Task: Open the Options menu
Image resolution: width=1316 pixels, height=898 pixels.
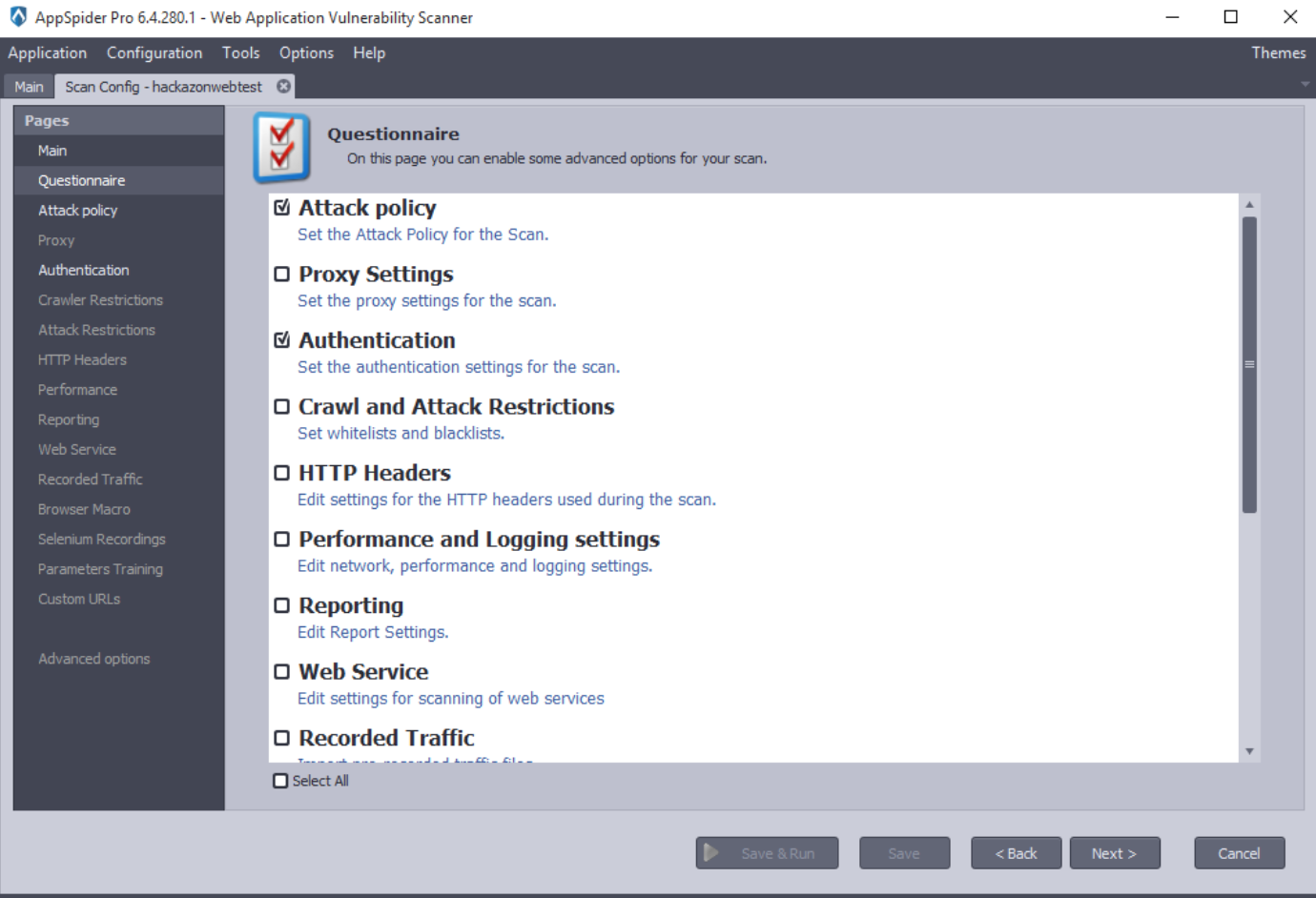Action: pos(306,53)
